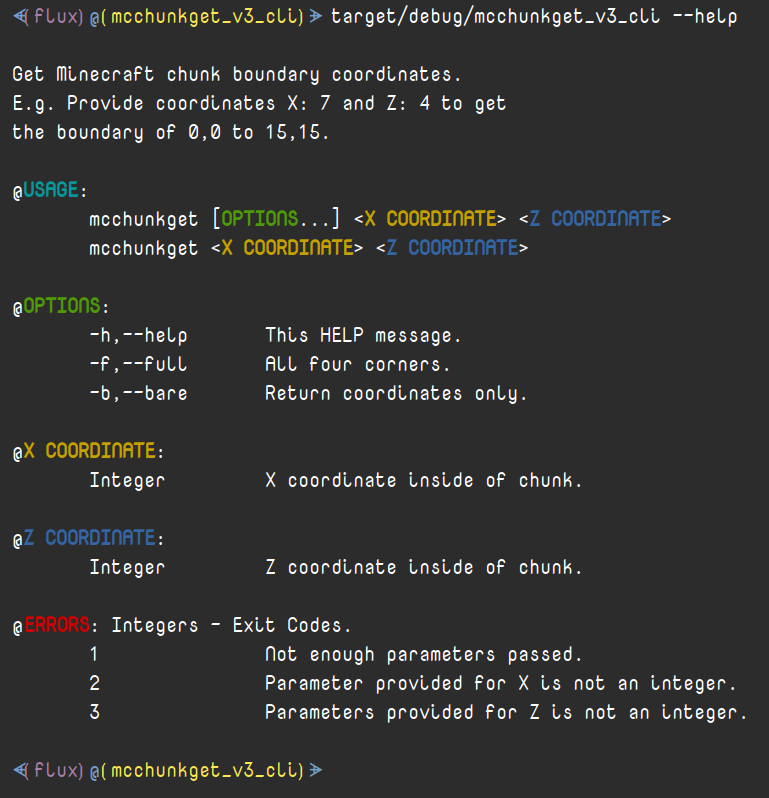Click the blue Z COORDINATE section heading
Viewport: 769px width, 798px height.
[90, 538]
